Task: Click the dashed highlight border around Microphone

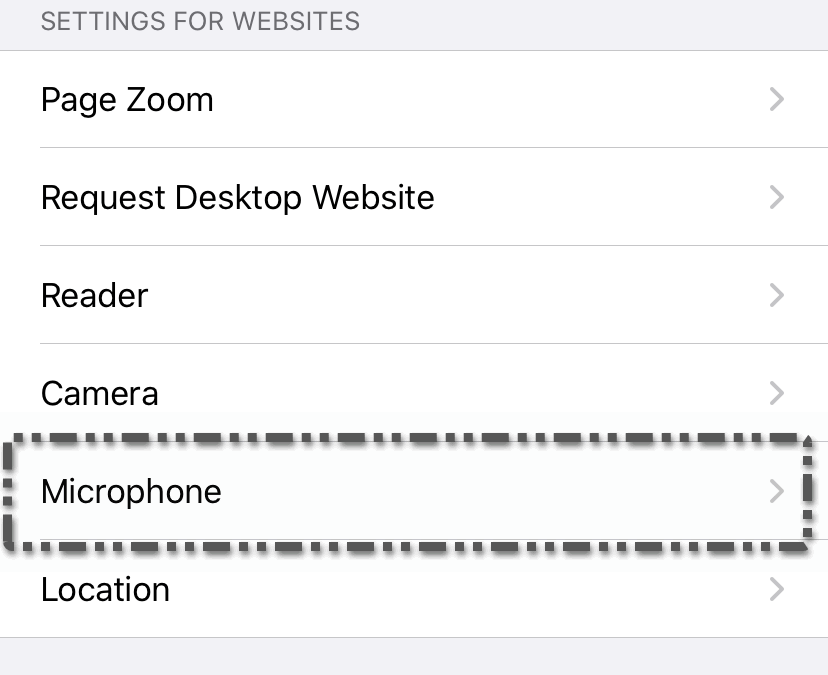Action: (x=400, y=439)
